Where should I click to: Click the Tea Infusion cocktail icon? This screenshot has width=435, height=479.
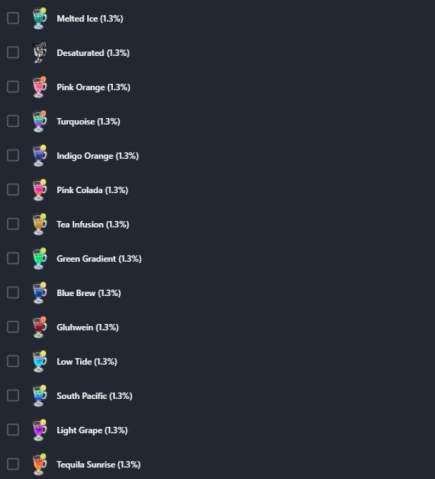pyautogui.click(x=39, y=224)
